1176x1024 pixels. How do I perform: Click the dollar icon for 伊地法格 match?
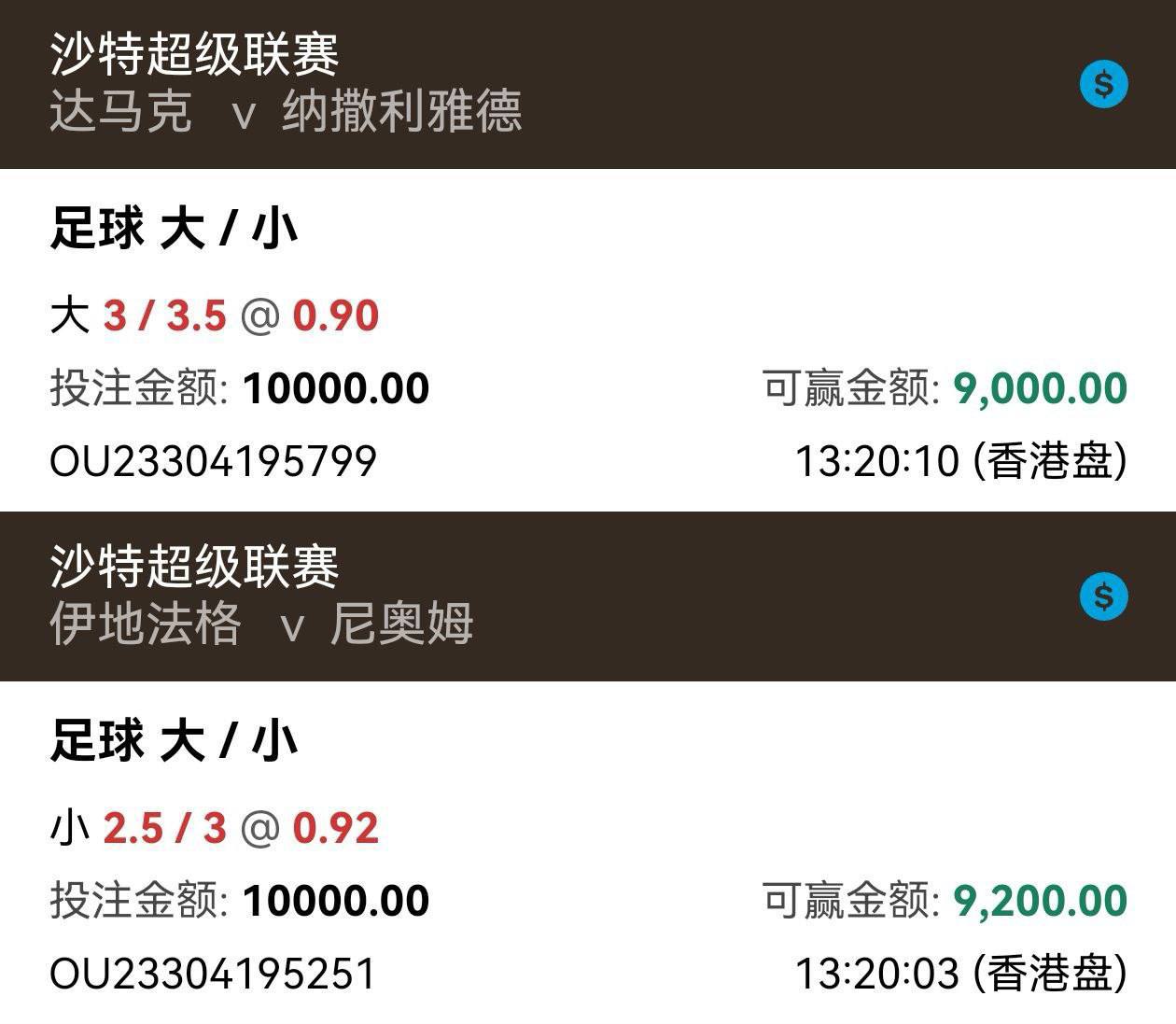tap(1103, 596)
